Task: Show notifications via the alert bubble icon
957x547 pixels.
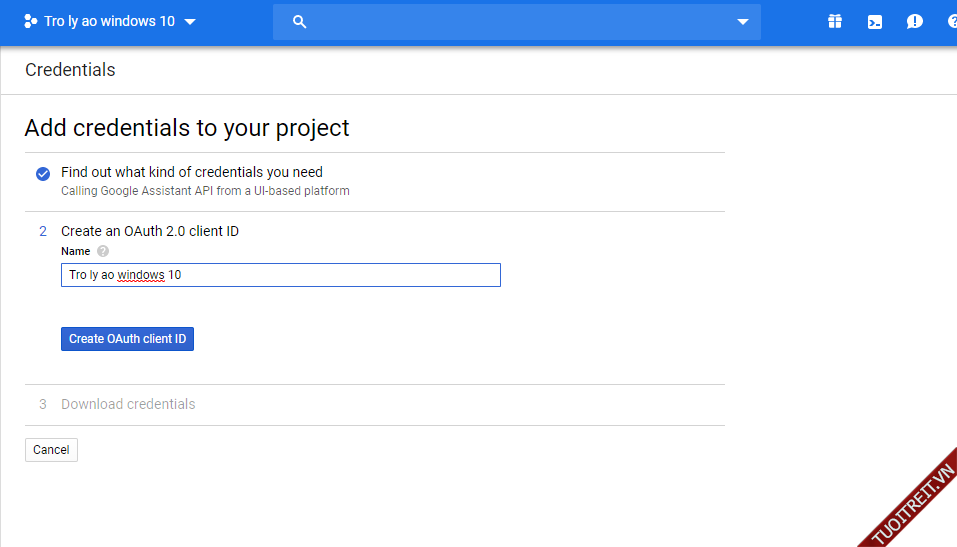Action: (914, 22)
